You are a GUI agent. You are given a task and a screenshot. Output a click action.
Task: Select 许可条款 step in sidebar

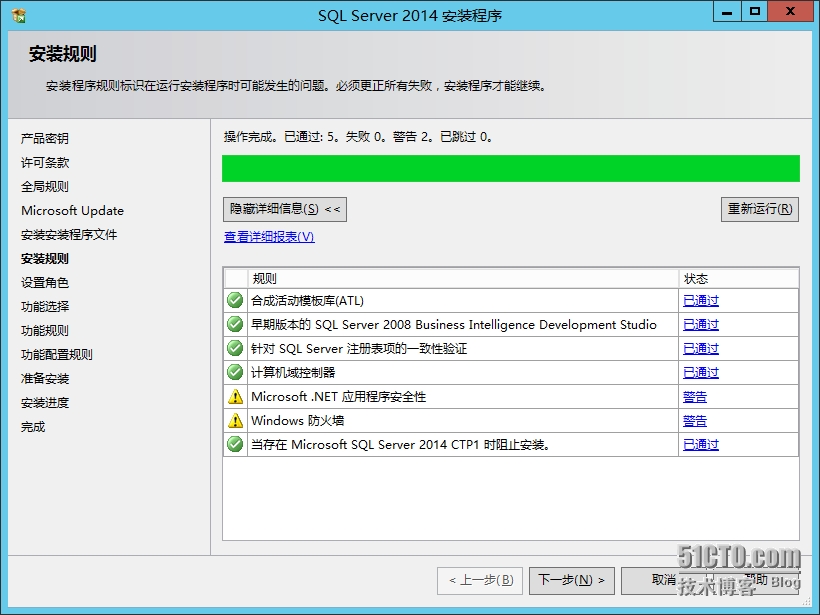pos(45,163)
